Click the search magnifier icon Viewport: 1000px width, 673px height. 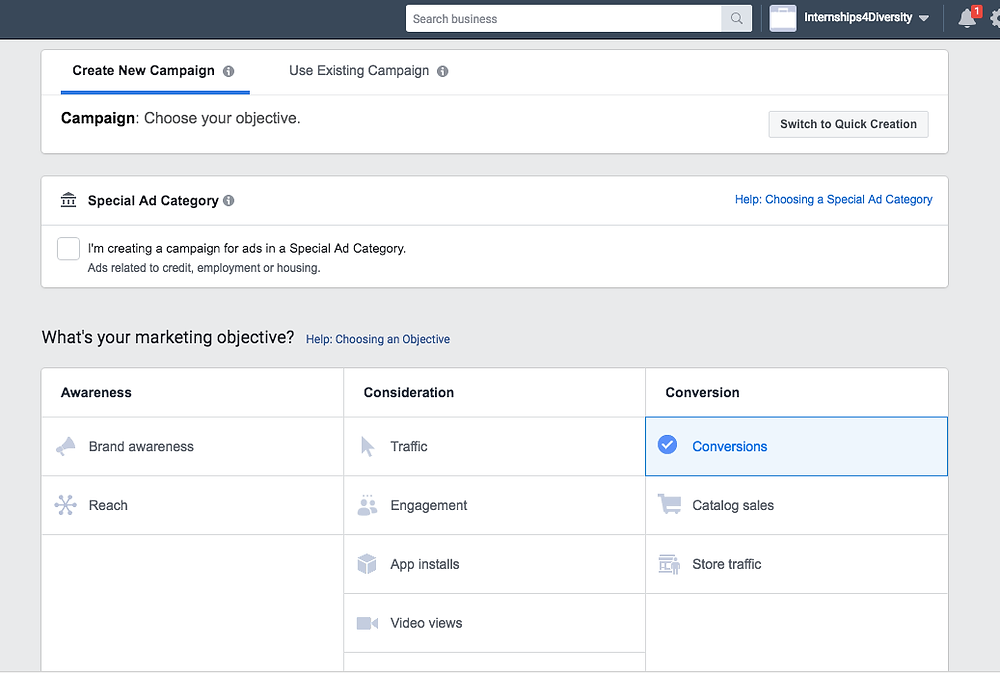click(x=737, y=18)
